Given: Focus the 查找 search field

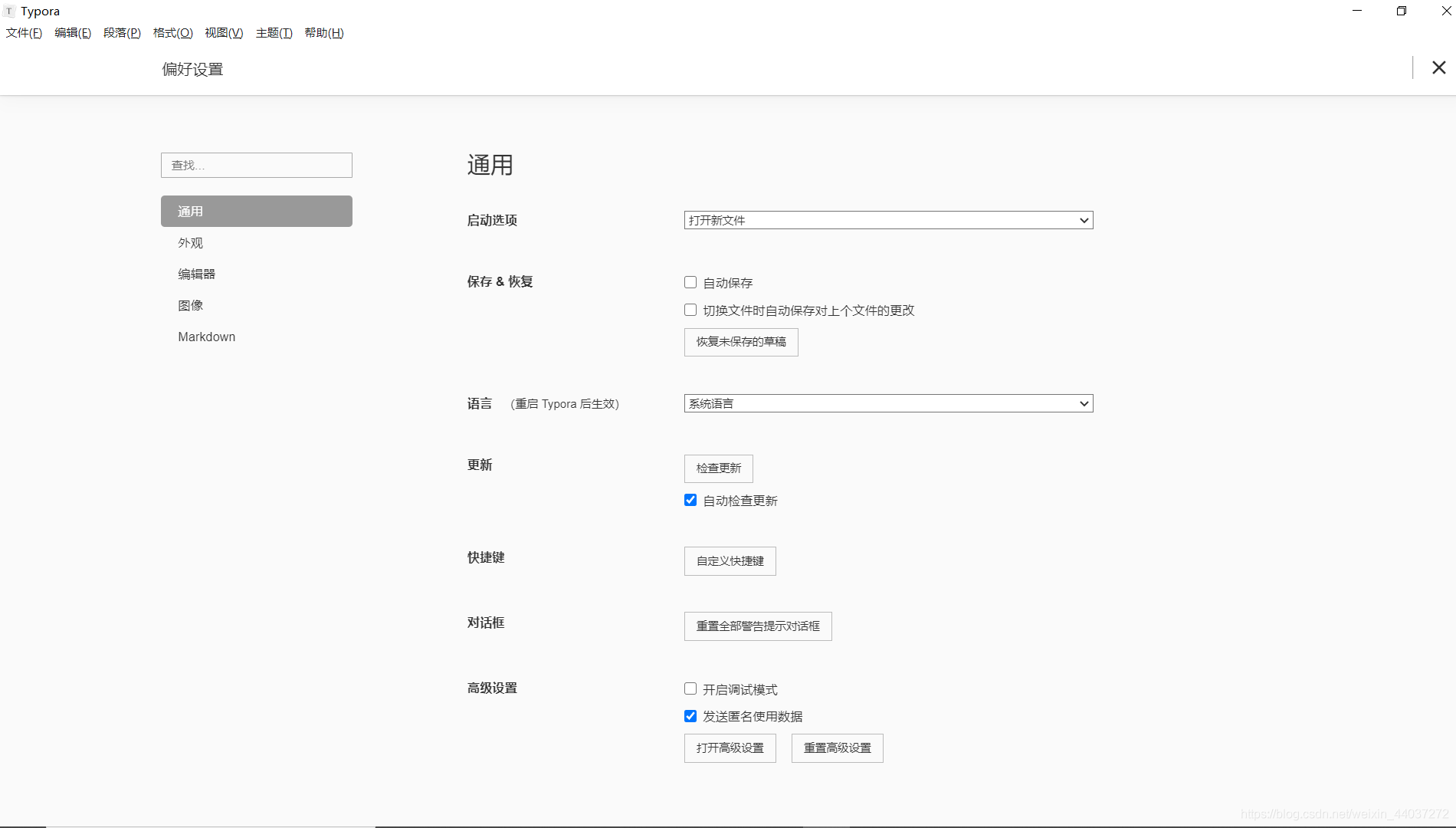Looking at the screenshot, I should (x=257, y=165).
